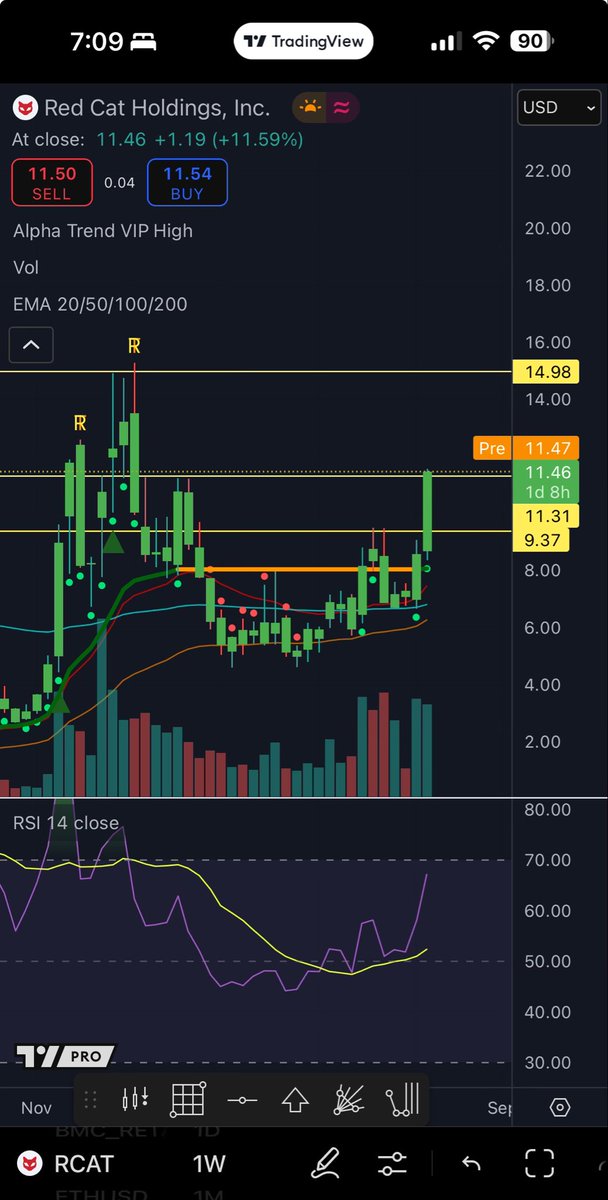Screen dimensions: 608x1200
Task: Tap the orange Pre 11.47 price label
Action: (x=525, y=448)
